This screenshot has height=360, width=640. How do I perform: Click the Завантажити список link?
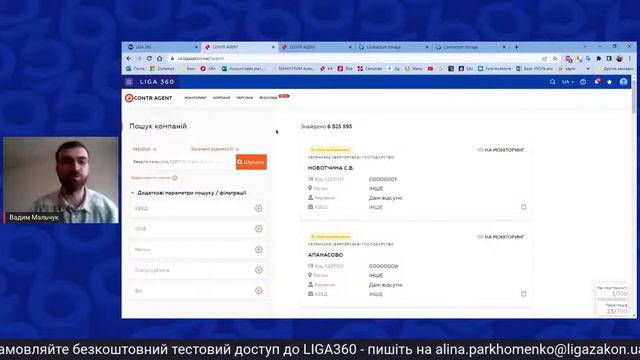coord(151,178)
